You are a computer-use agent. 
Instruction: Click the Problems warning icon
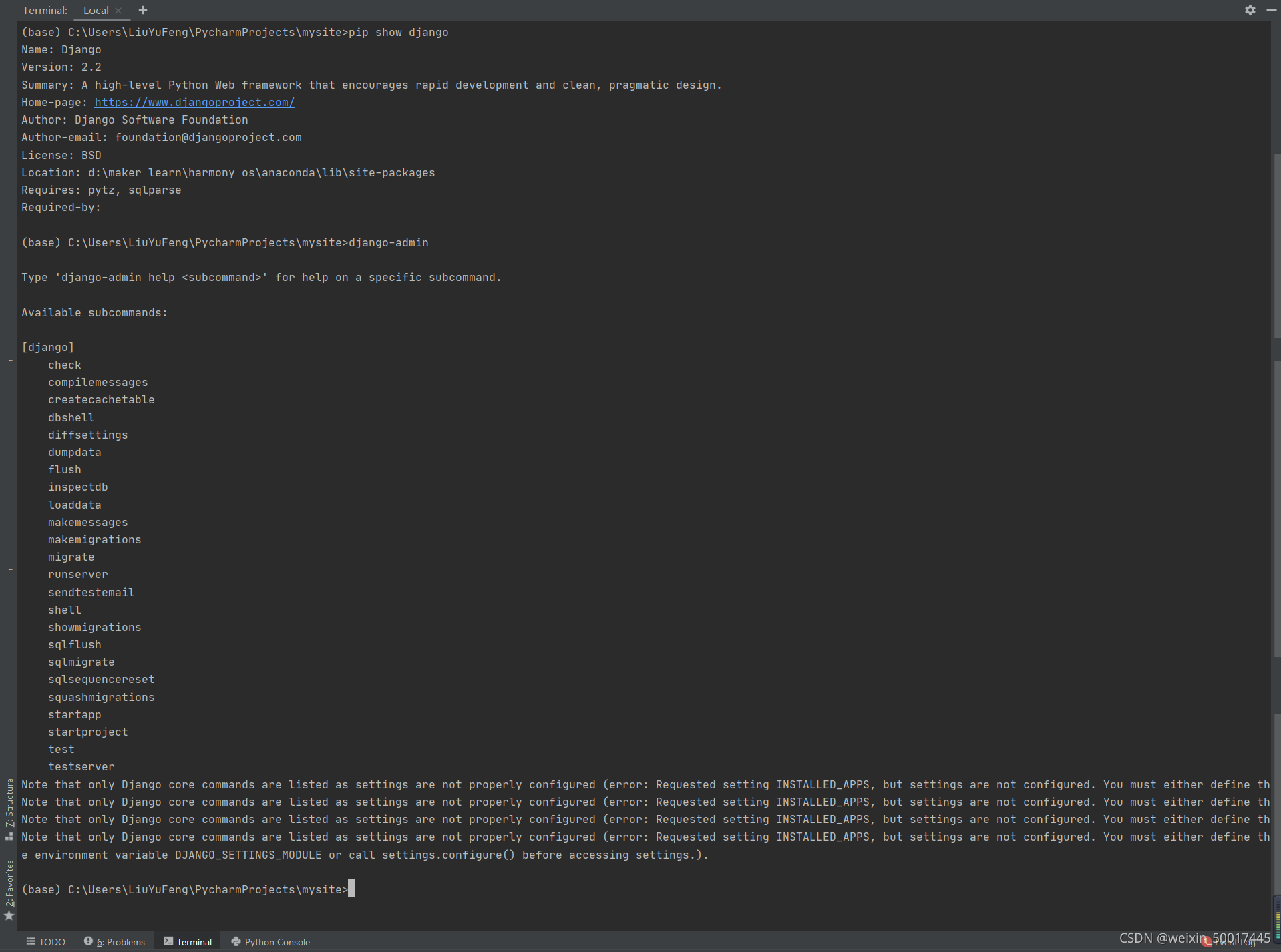(x=88, y=941)
